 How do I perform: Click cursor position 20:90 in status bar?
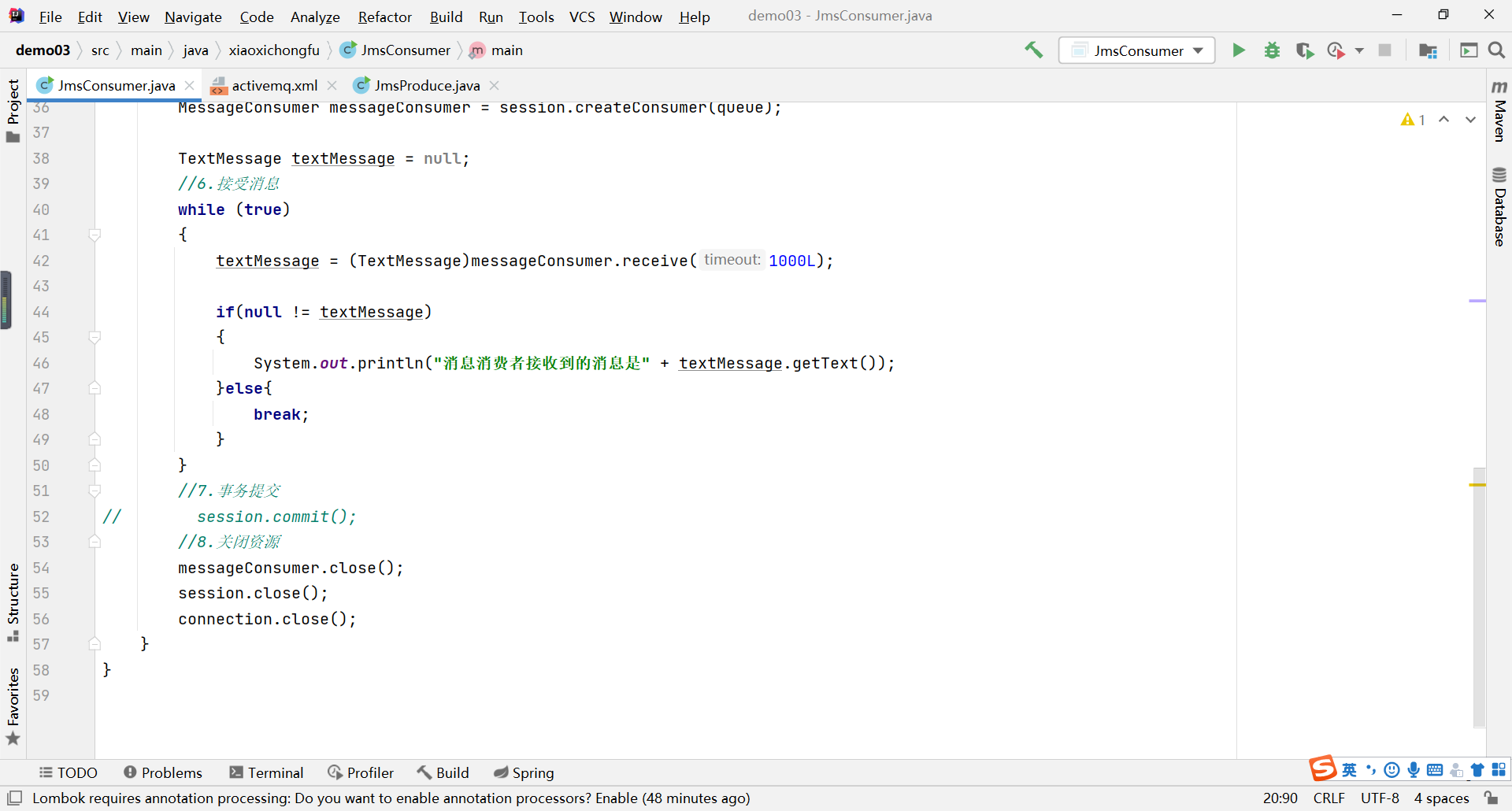tap(1280, 798)
